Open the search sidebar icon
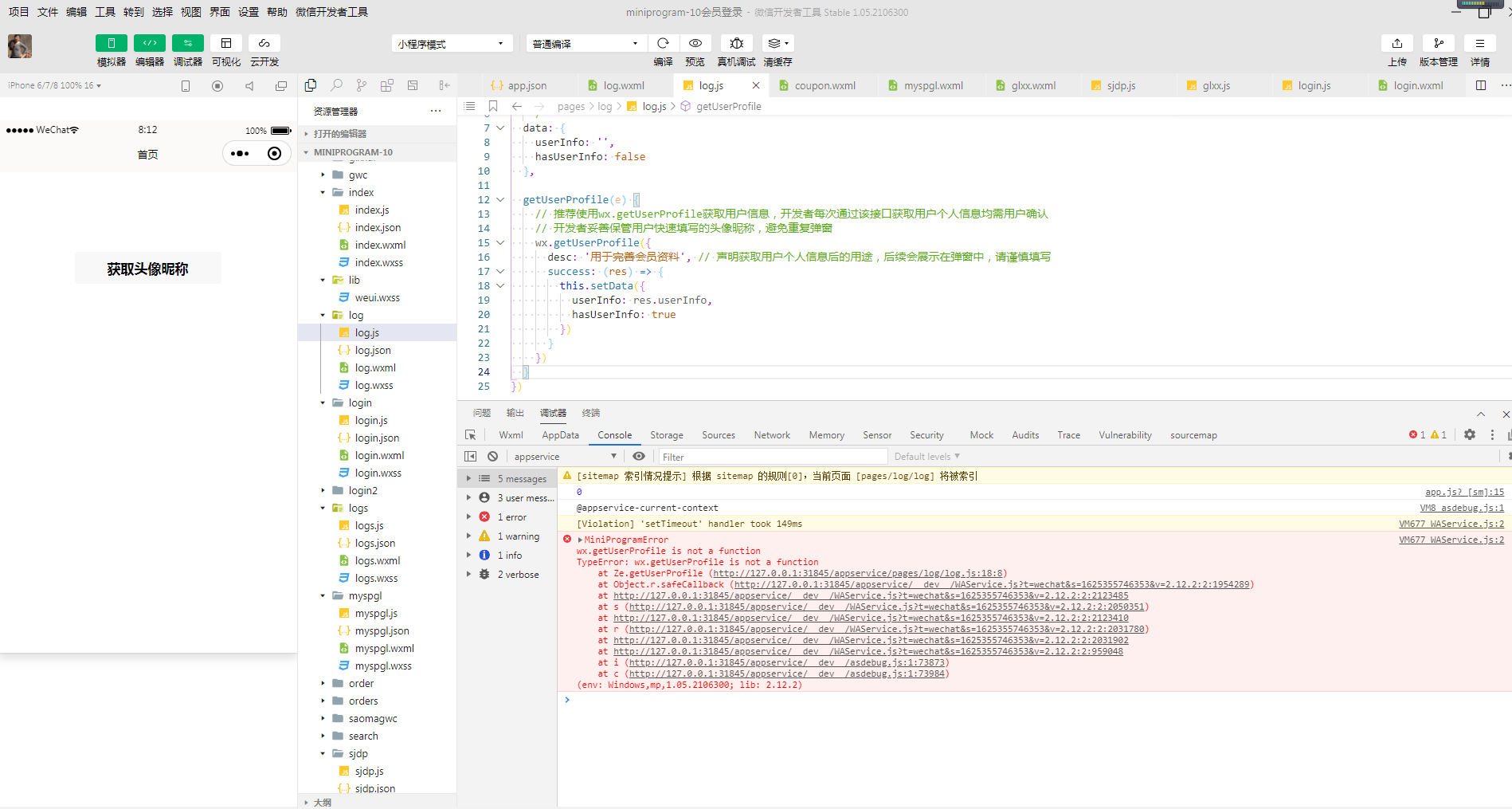 click(336, 85)
